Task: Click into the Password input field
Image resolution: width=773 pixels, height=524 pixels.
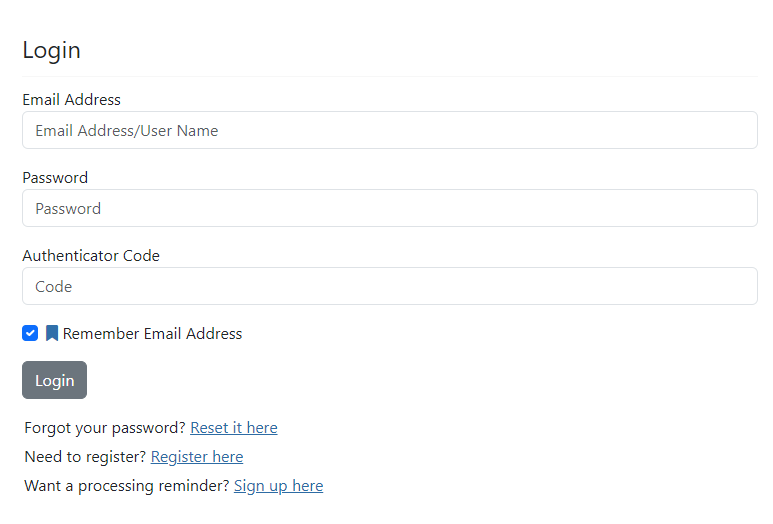Action: [389, 208]
